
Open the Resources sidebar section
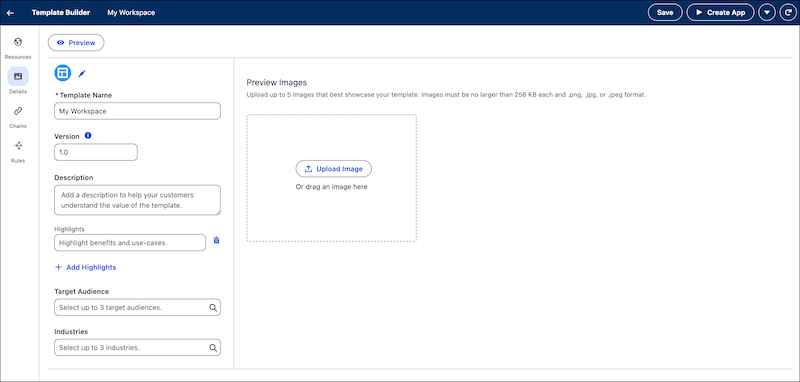(18, 48)
